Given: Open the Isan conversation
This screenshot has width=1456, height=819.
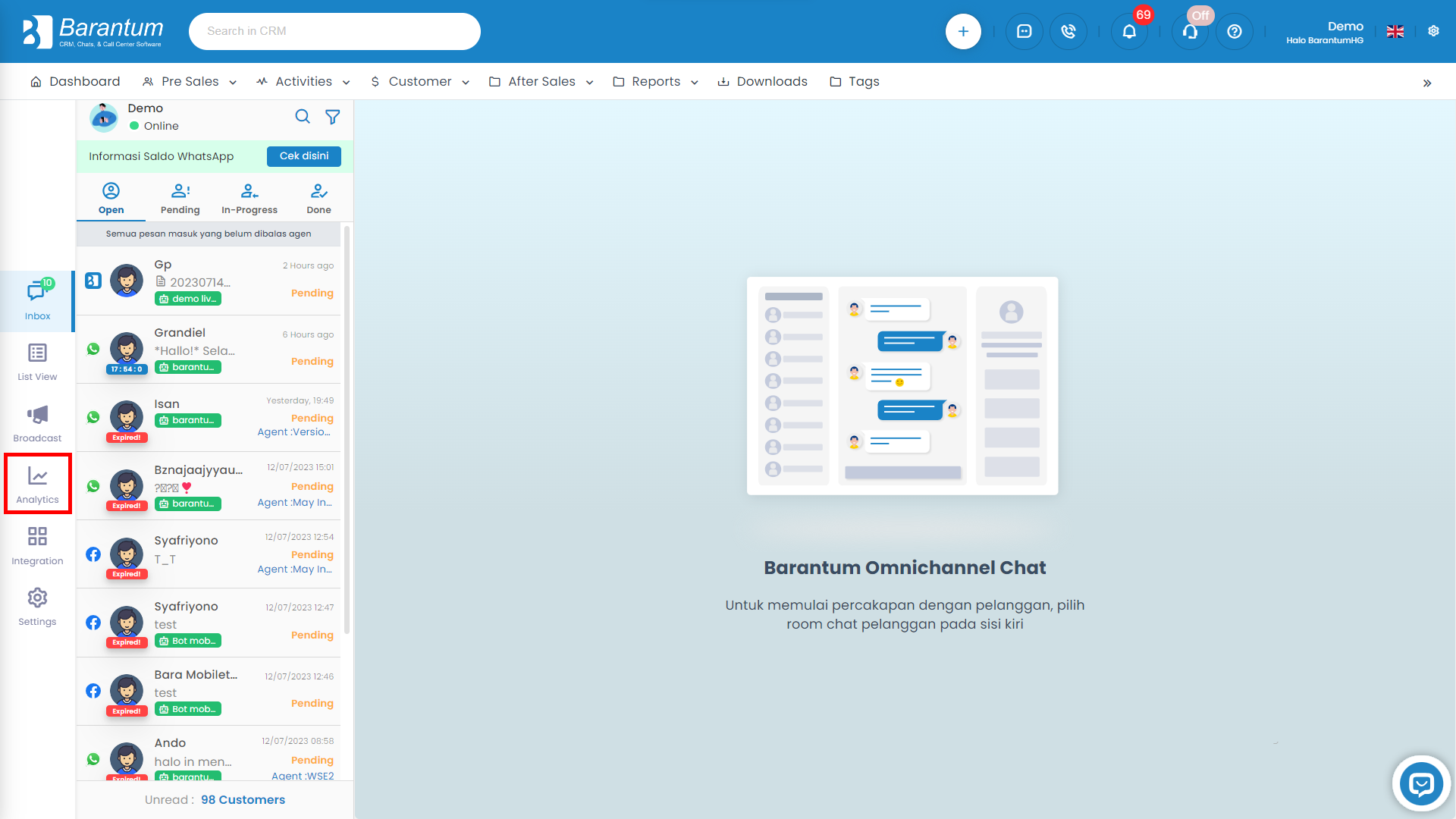Looking at the screenshot, I should 209,418.
